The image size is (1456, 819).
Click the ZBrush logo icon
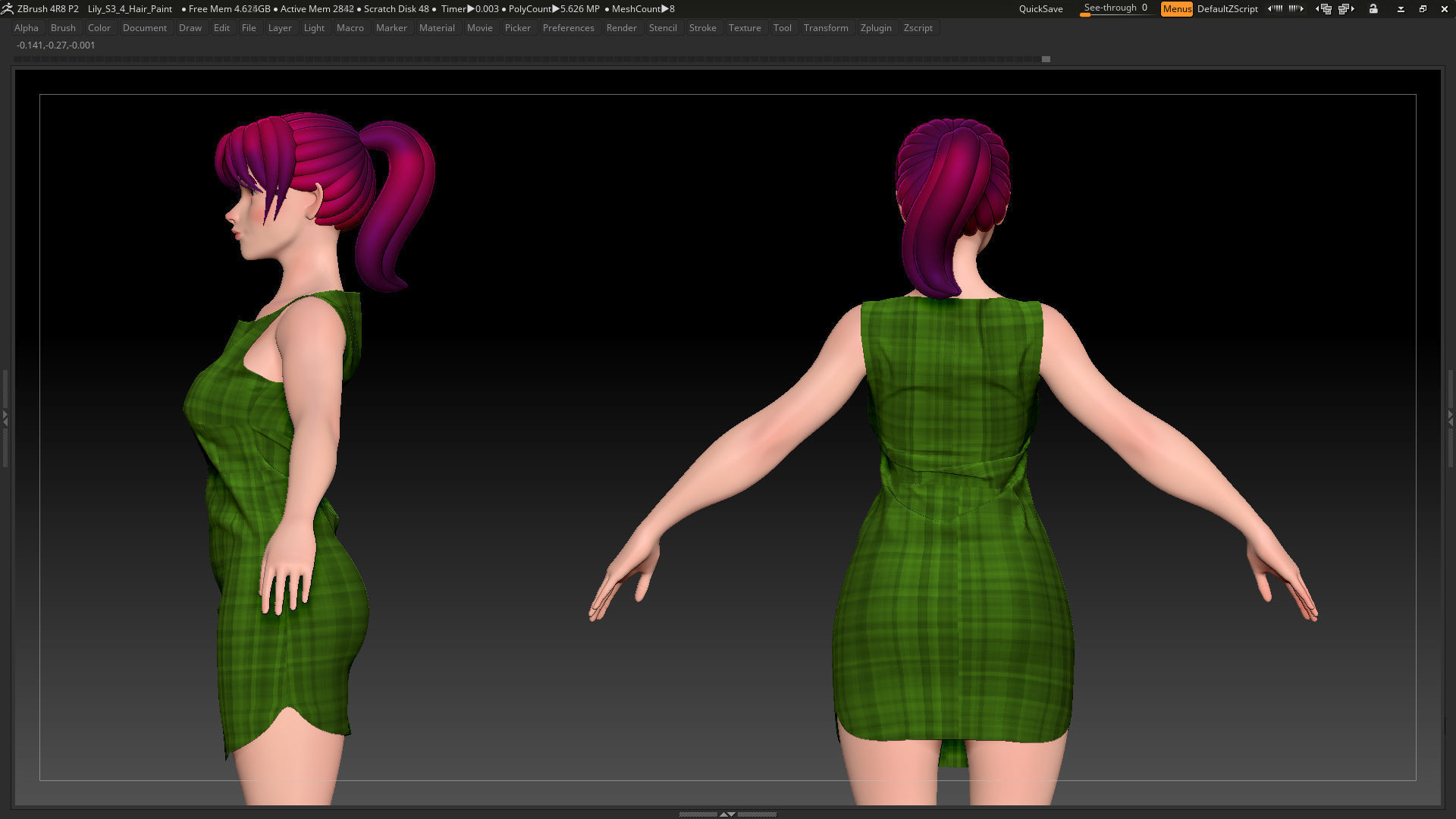click(x=8, y=9)
